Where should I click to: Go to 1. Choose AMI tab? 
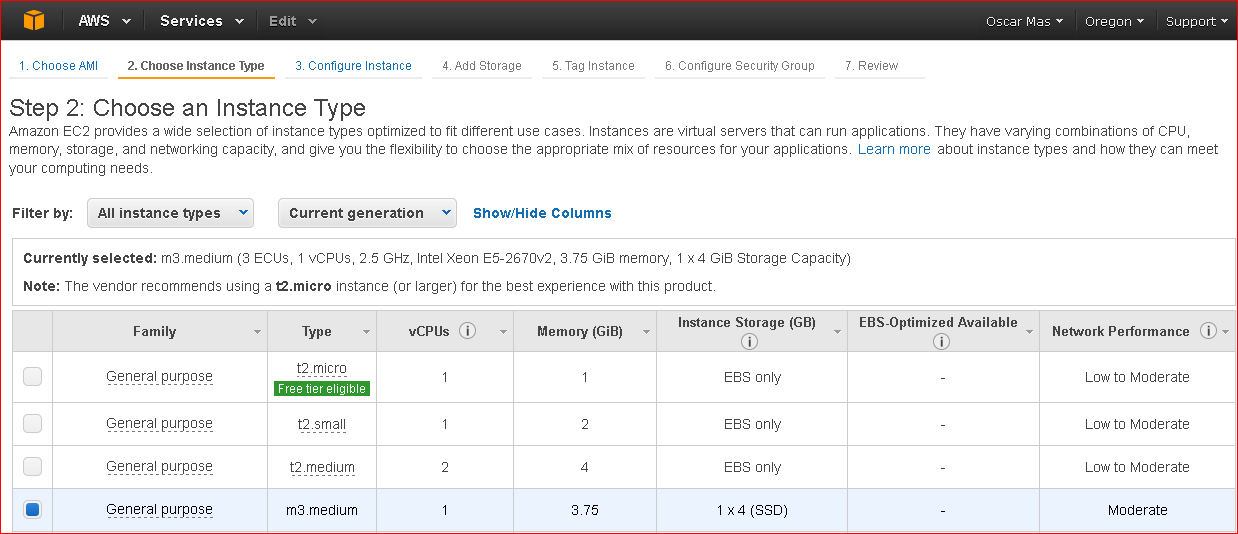pyautogui.click(x=58, y=66)
